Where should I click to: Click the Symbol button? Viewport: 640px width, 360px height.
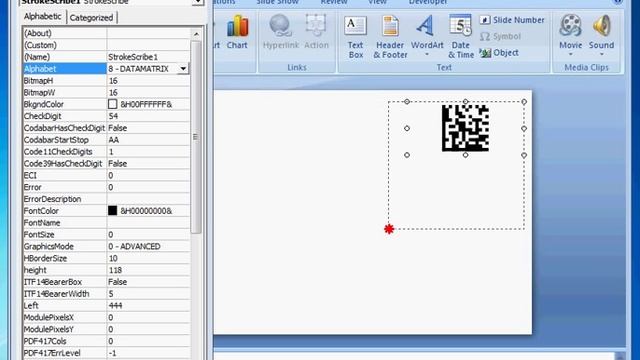tap(500, 36)
